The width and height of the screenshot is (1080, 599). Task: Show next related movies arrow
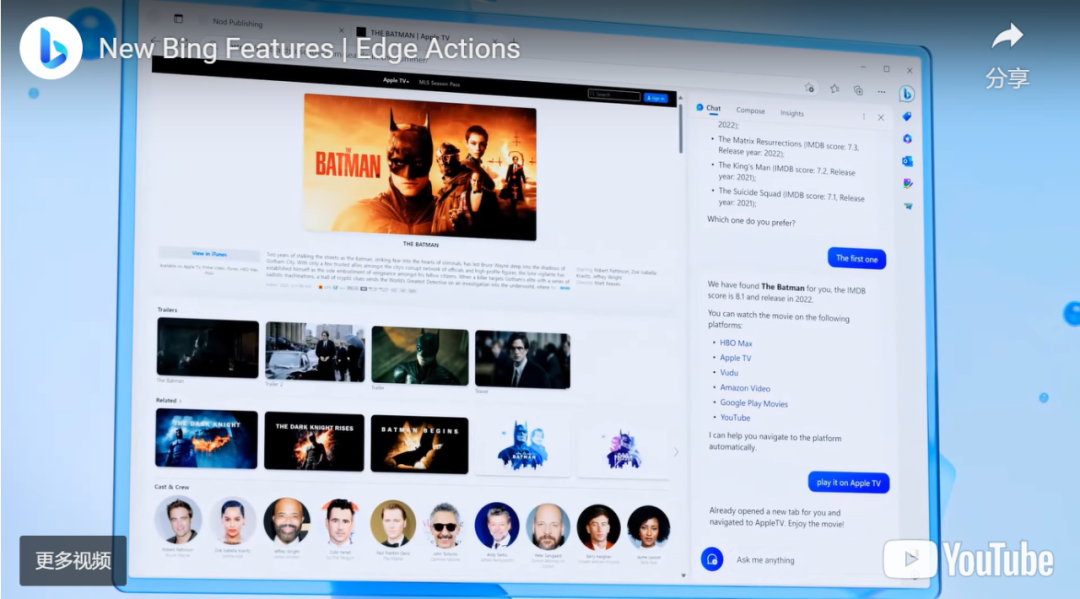click(676, 452)
